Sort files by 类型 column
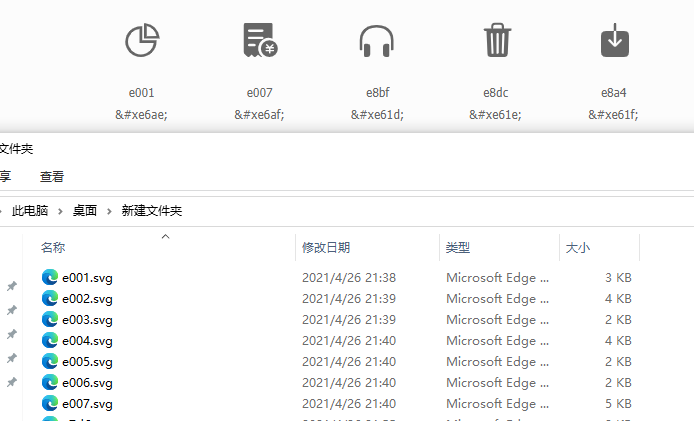Viewport: 694px width, 421px height. [458, 247]
